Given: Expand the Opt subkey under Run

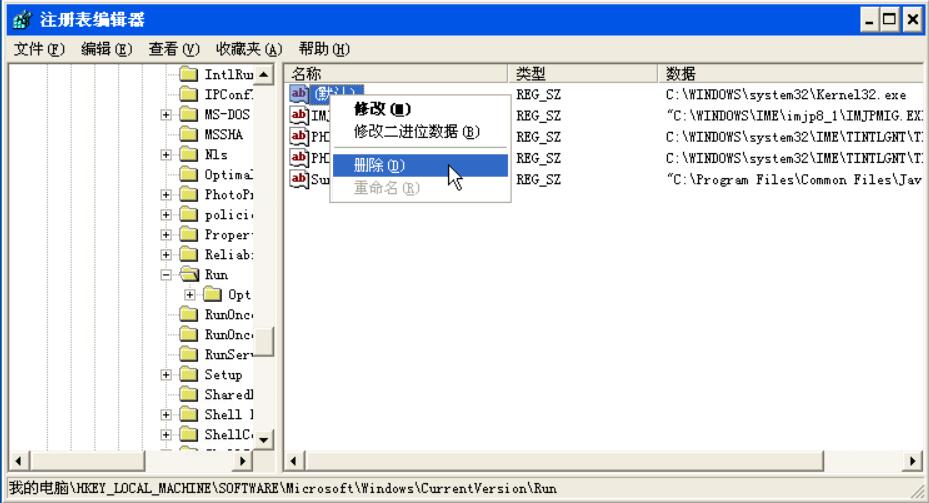Looking at the screenshot, I should pyautogui.click(x=190, y=294).
